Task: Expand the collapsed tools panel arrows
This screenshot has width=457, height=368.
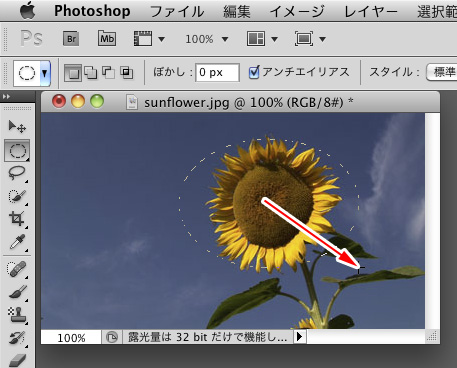Action: point(7,97)
